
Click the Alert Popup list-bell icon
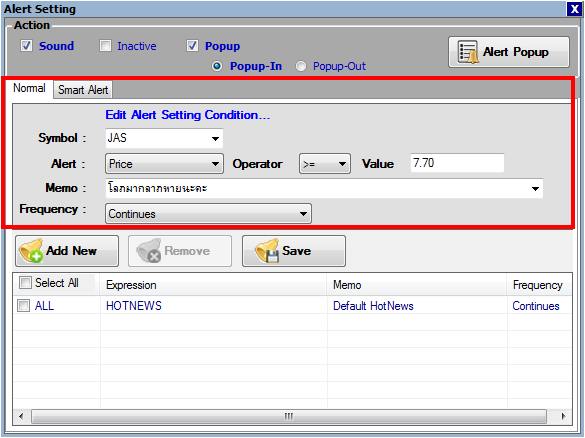click(x=468, y=52)
